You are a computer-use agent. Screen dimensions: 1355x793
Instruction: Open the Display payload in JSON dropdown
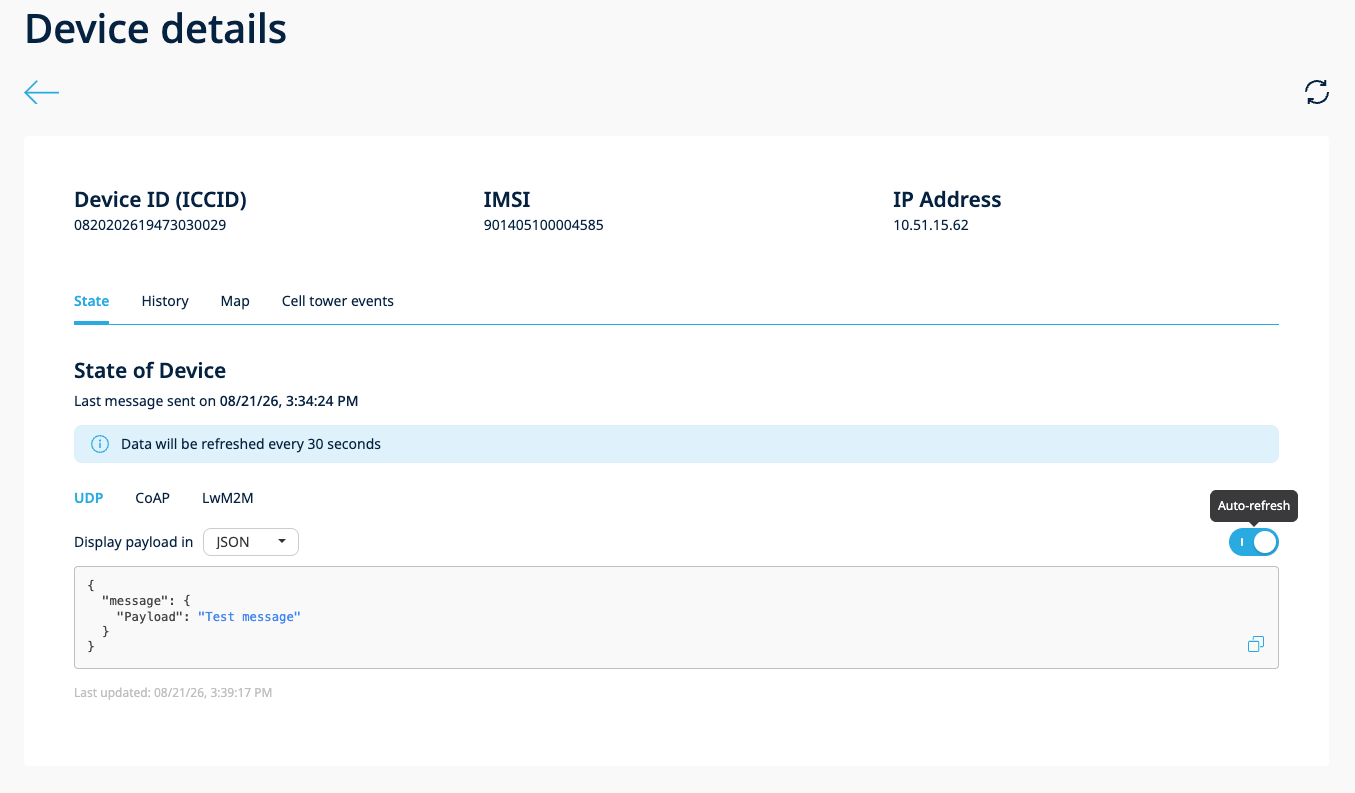pos(251,542)
